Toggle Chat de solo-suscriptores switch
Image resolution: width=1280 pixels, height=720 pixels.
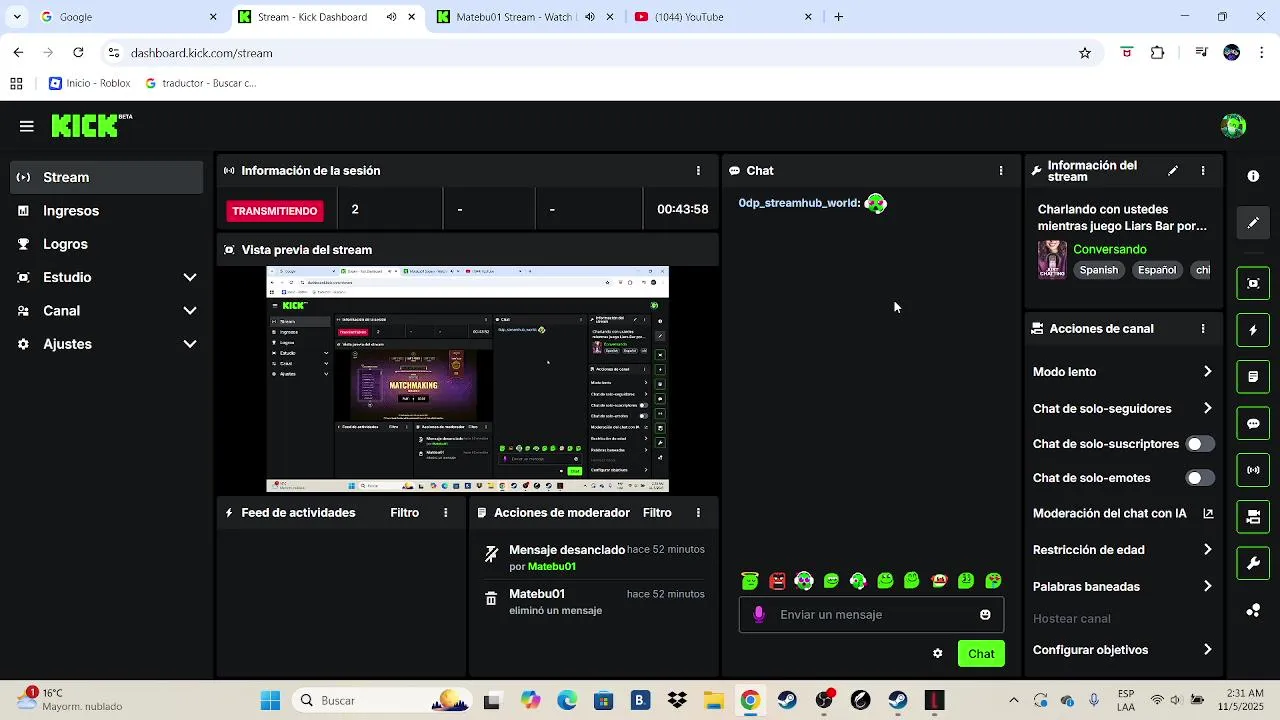[1199, 444]
